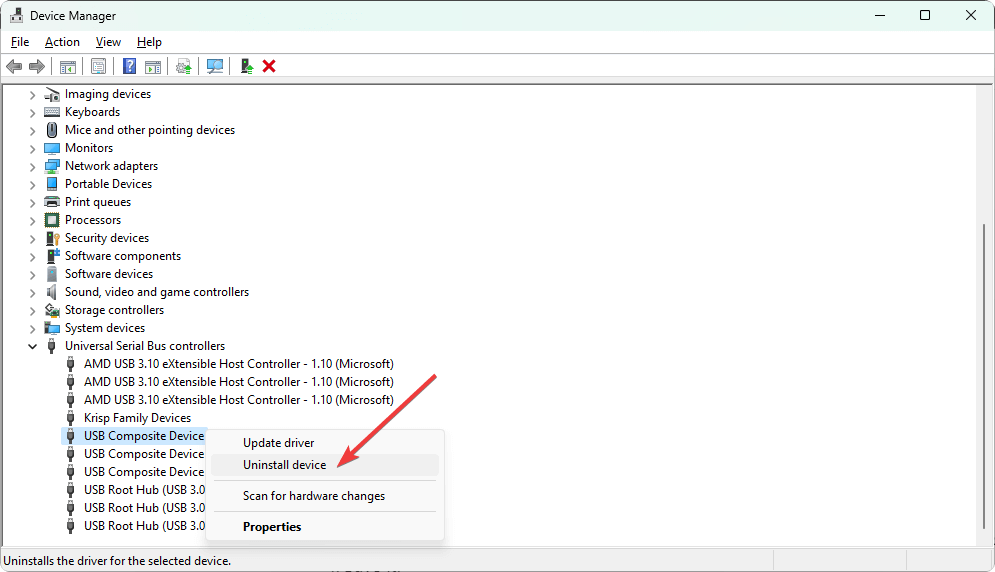Open the Help menu
995x572 pixels.
[149, 42]
